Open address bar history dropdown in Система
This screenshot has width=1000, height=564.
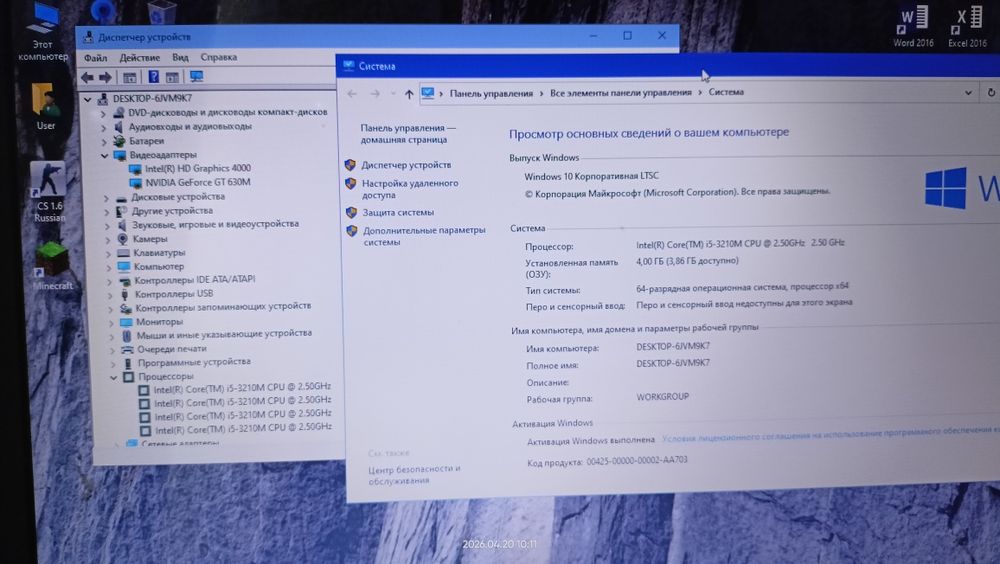coord(968,93)
